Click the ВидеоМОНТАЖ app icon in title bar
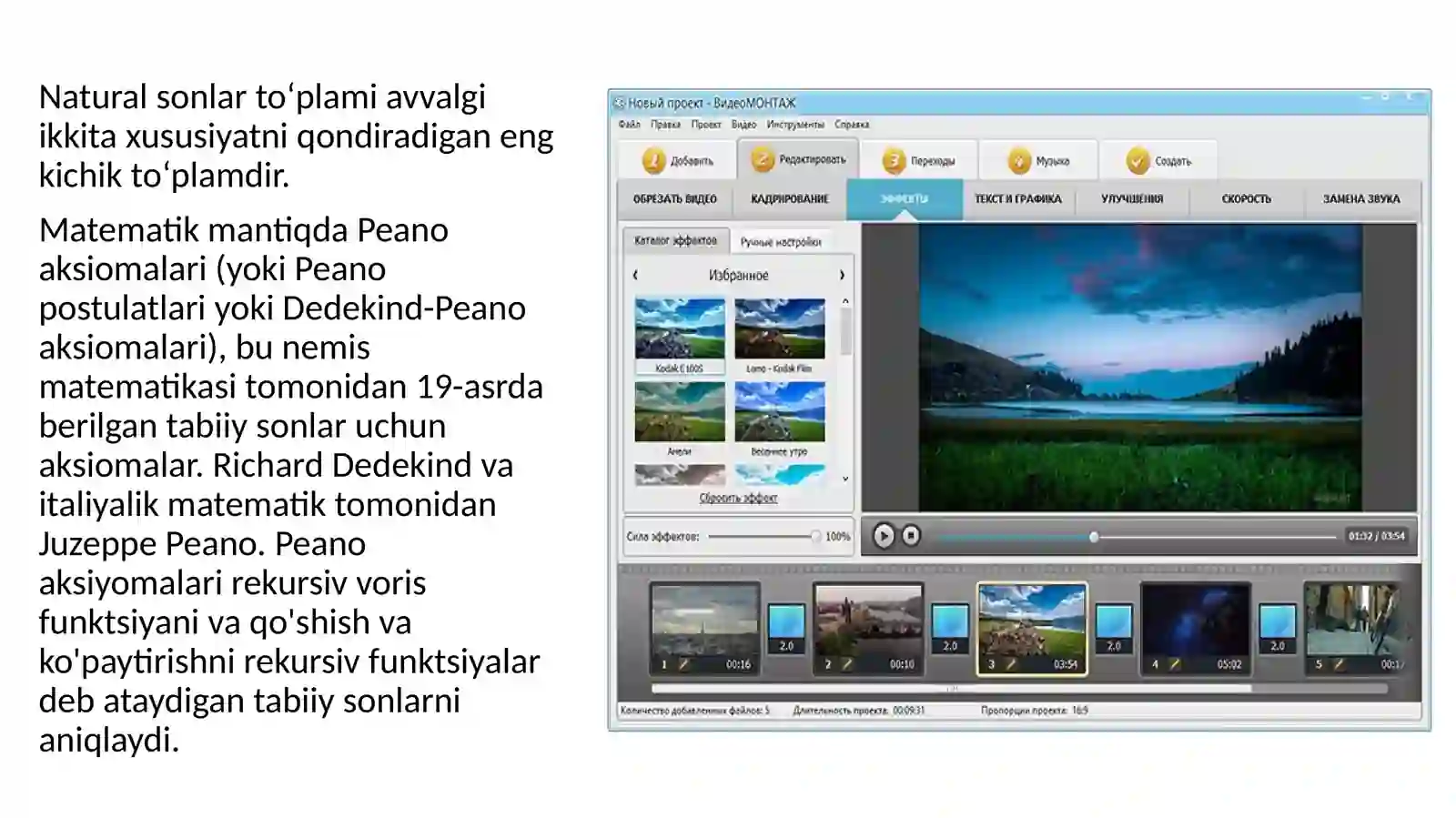 [x=620, y=103]
